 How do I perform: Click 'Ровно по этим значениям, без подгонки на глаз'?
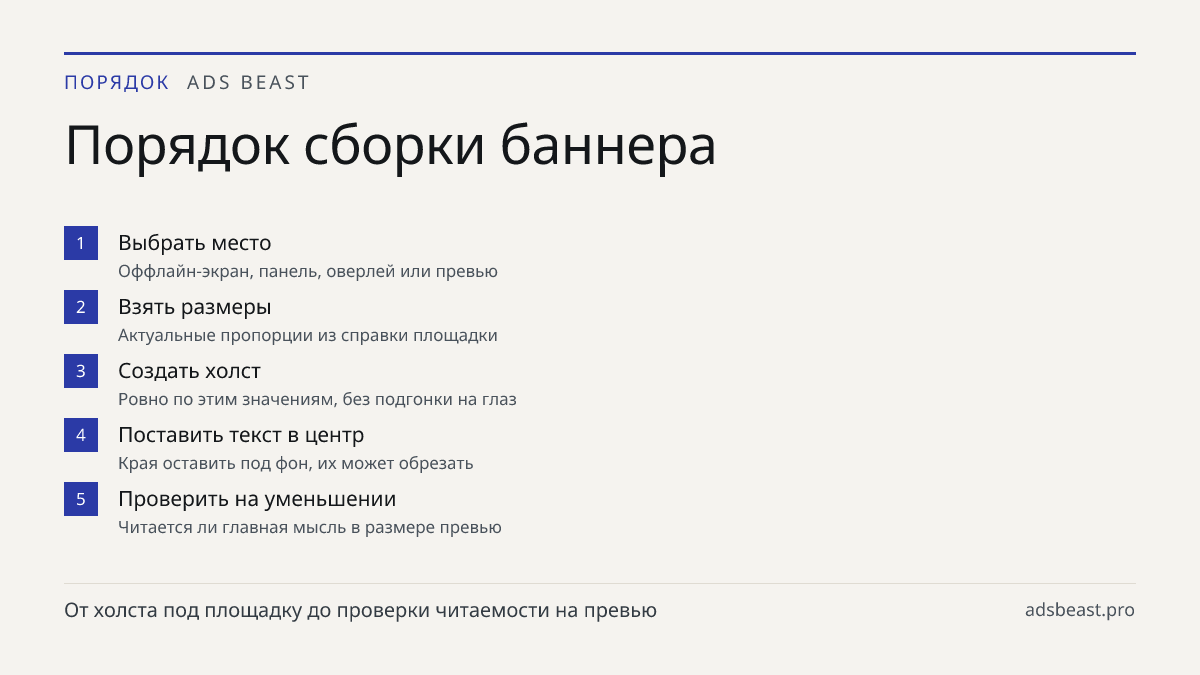(x=317, y=399)
